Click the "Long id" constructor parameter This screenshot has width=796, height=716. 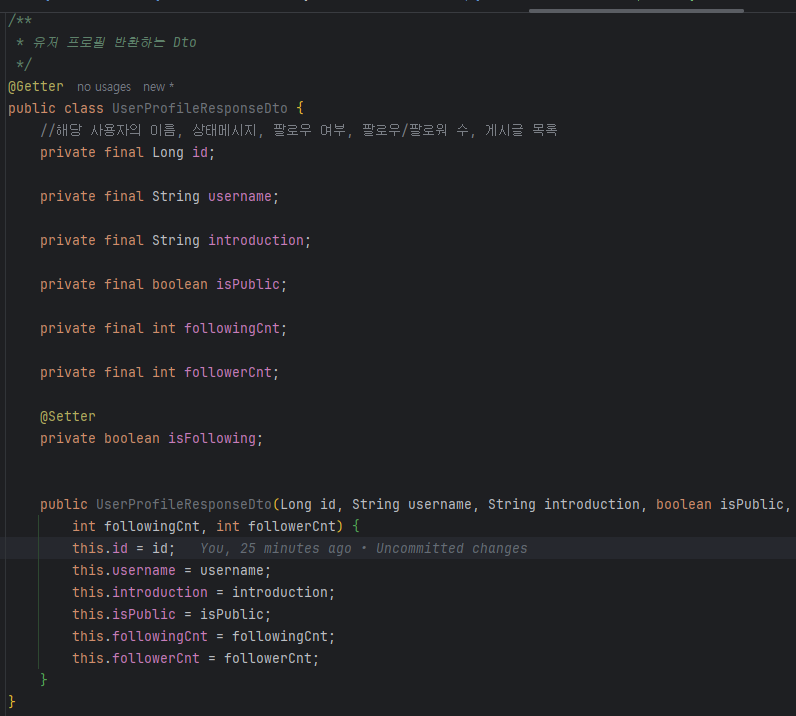pyautogui.click(x=308, y=504)
